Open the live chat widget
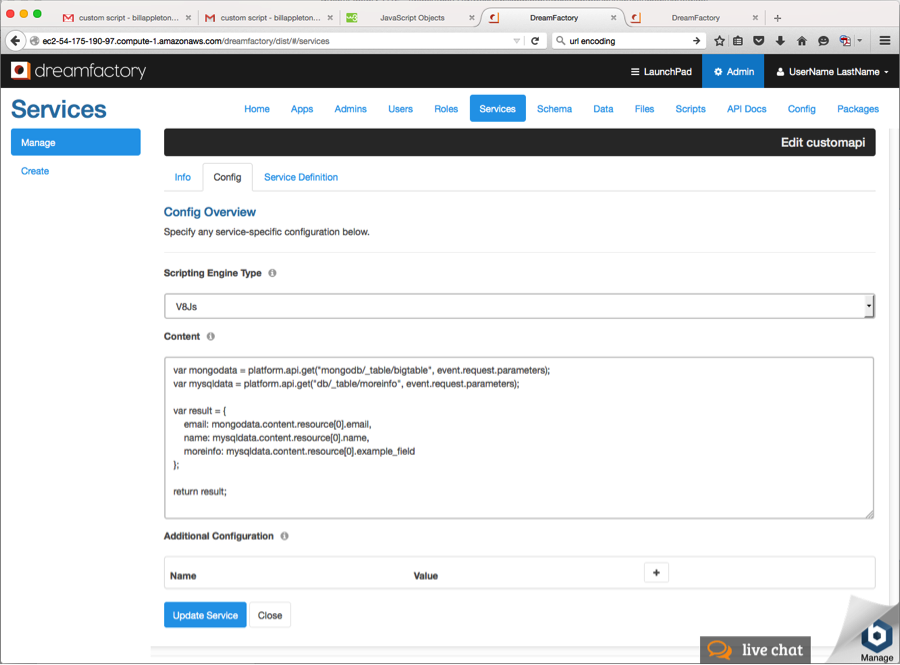 (x=755, y=650)
